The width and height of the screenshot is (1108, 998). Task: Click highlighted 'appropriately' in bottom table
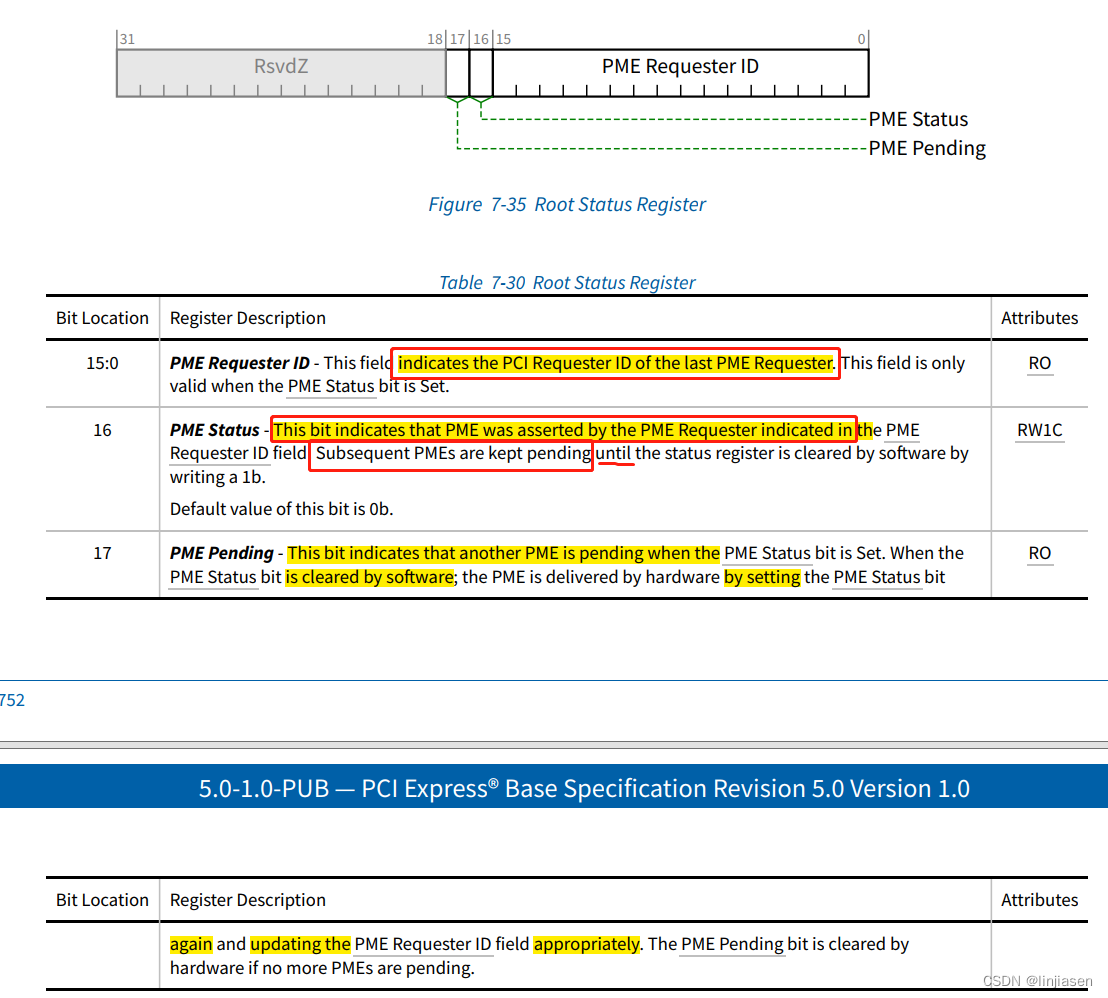[587, 945]
